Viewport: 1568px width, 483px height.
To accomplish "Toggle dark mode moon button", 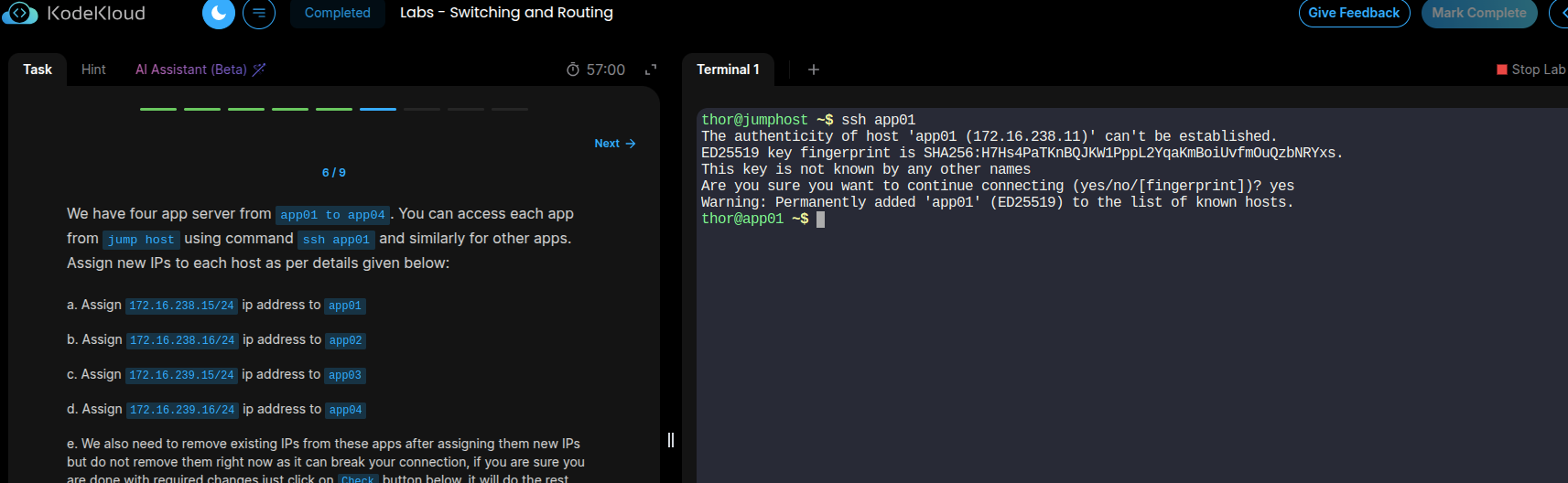I will pos(219,13).
